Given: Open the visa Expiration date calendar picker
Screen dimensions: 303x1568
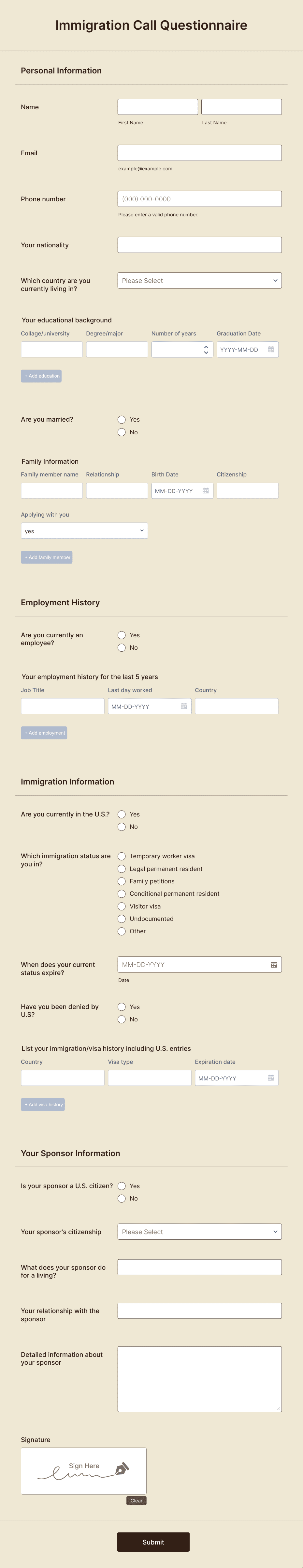Looking at the screenshot, I should tap(271, 1078).
